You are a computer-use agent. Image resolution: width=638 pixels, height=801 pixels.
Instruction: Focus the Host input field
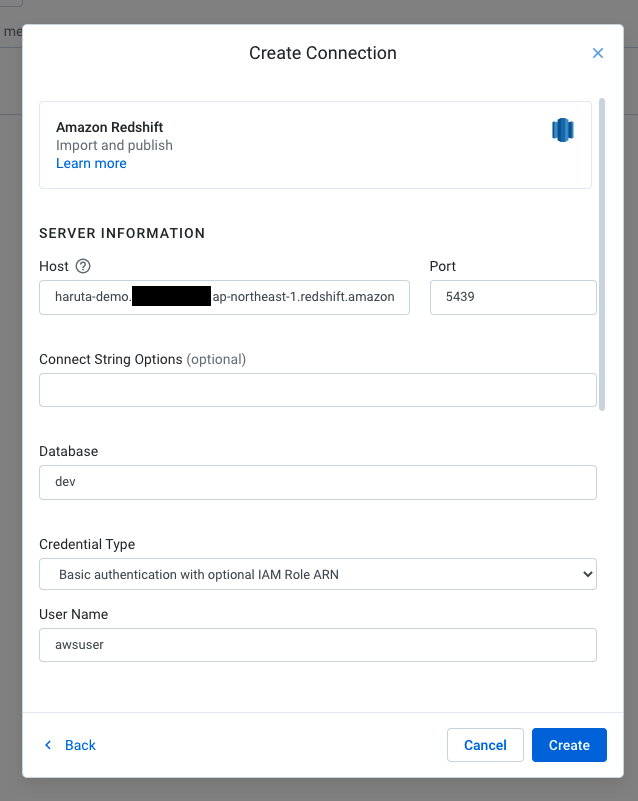(x=224, y=297)
